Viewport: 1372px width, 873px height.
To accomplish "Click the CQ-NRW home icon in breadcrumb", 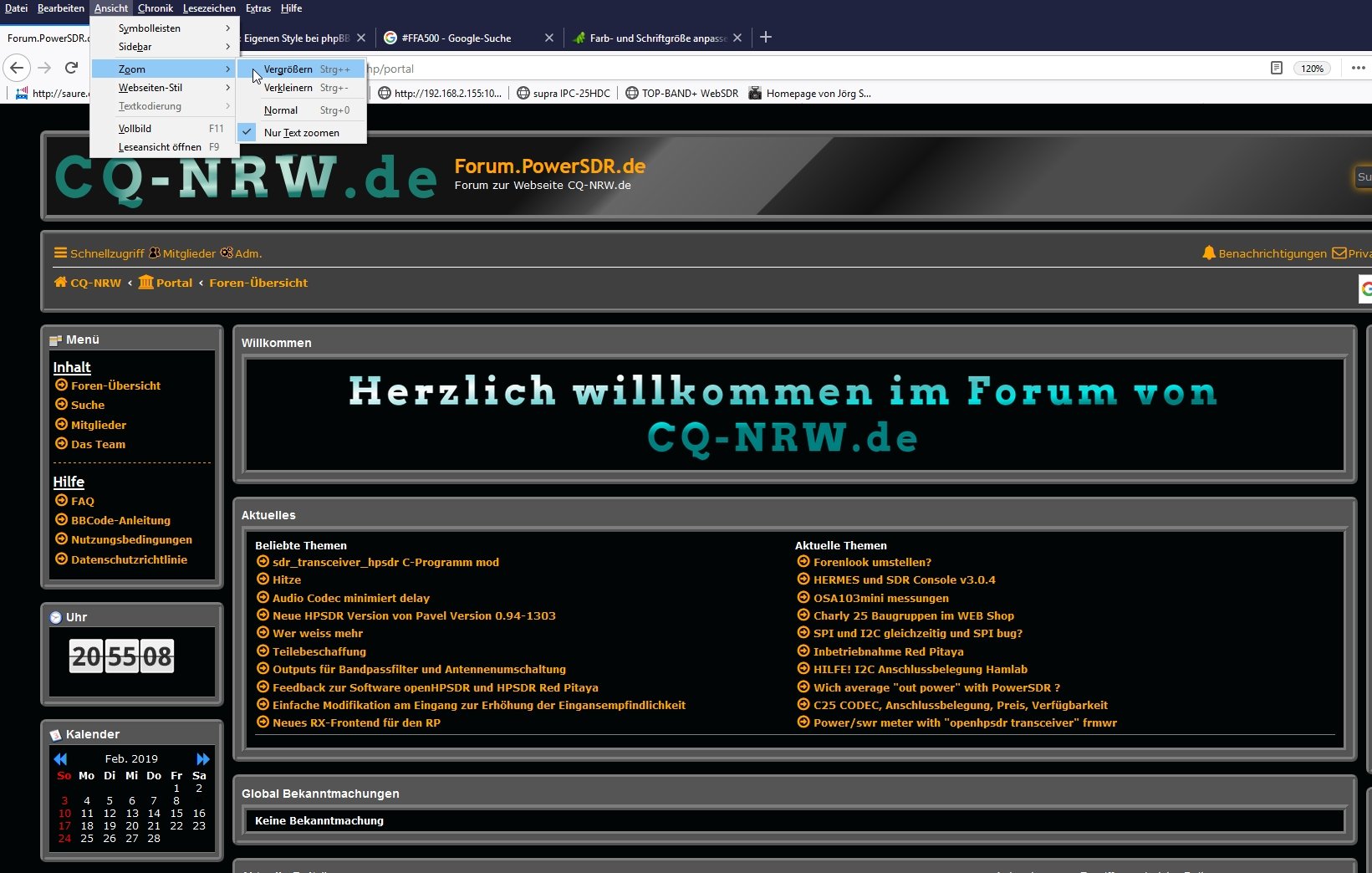I will [60, 282].
